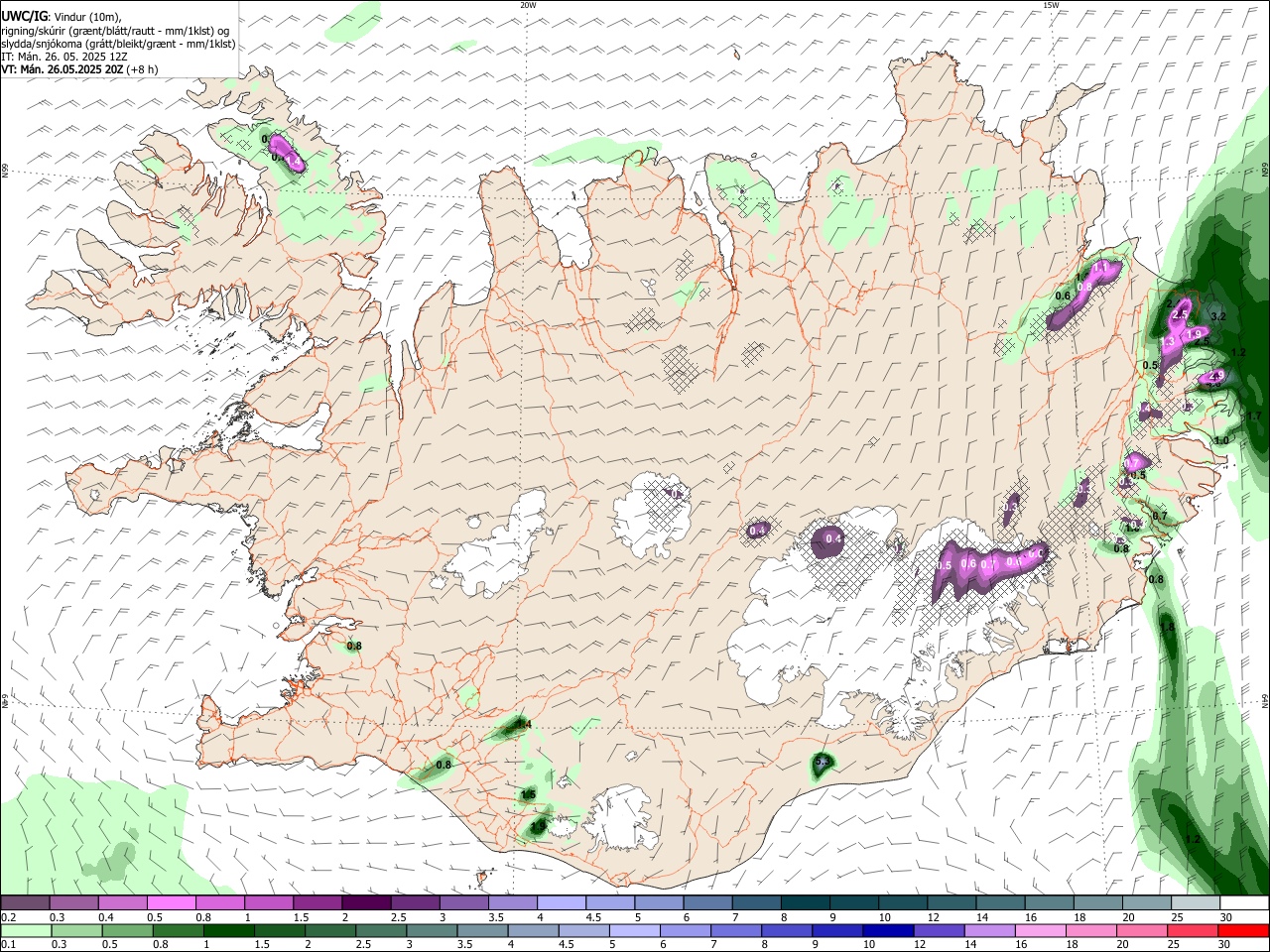The image size is (1270, 952).
Task: Select the white 30 swatch in upper legend row
Action: pyautogui.click(x=1245, y=903)
